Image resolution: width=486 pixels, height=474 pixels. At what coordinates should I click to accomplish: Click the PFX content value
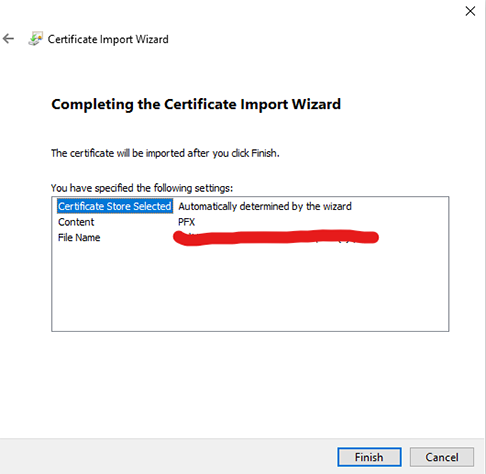click(186, 222)
